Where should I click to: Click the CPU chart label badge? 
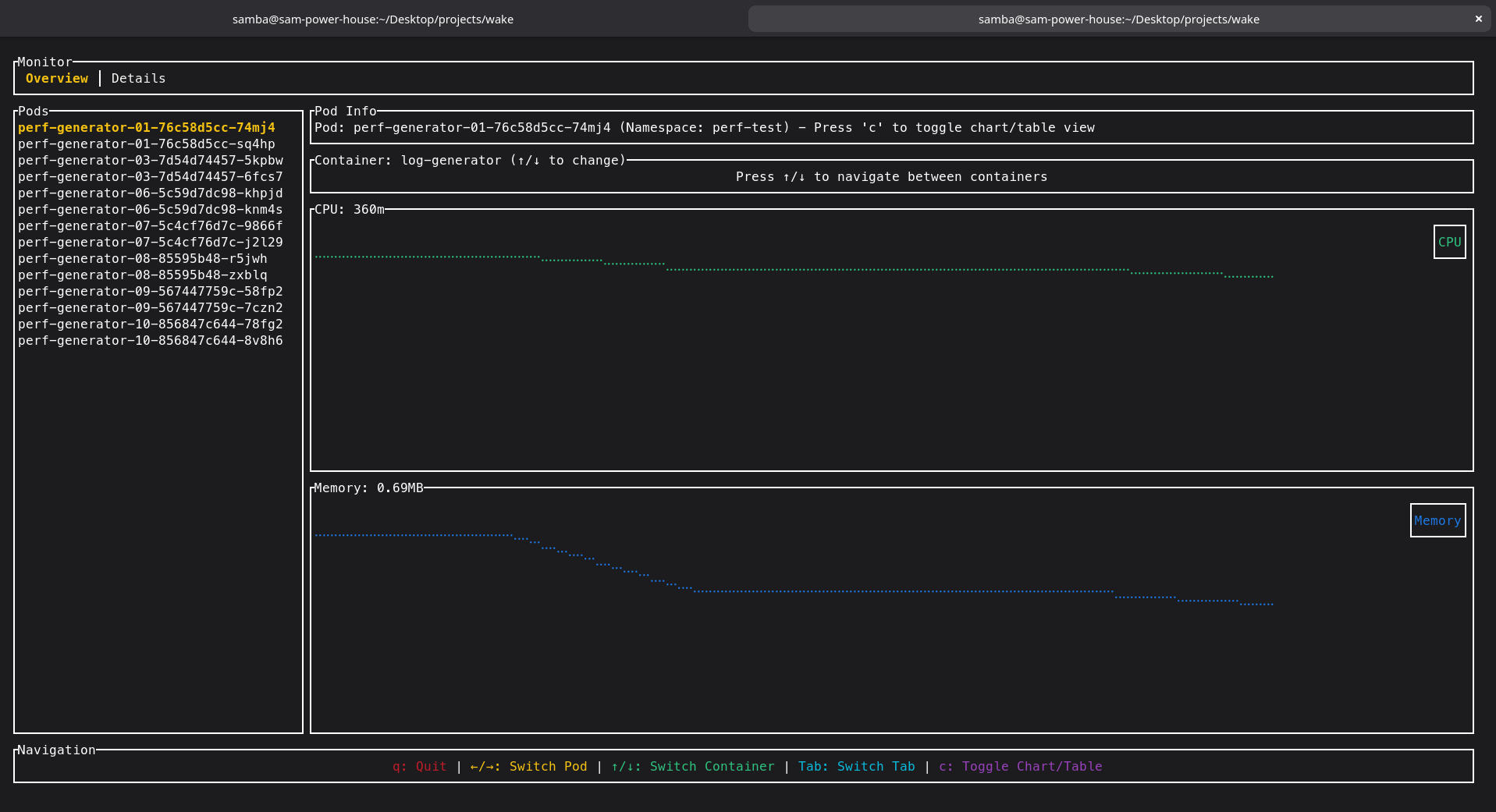pyautogui.click(x=1448, y=242)
